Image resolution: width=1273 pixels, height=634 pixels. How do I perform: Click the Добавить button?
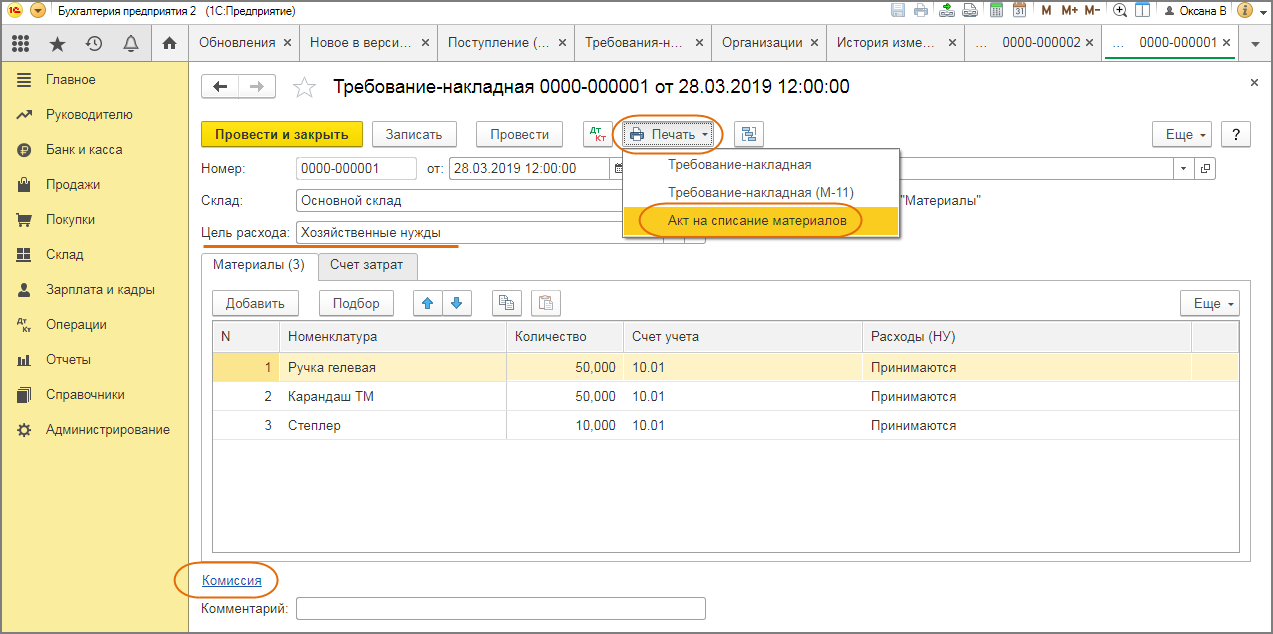point(255,303)
